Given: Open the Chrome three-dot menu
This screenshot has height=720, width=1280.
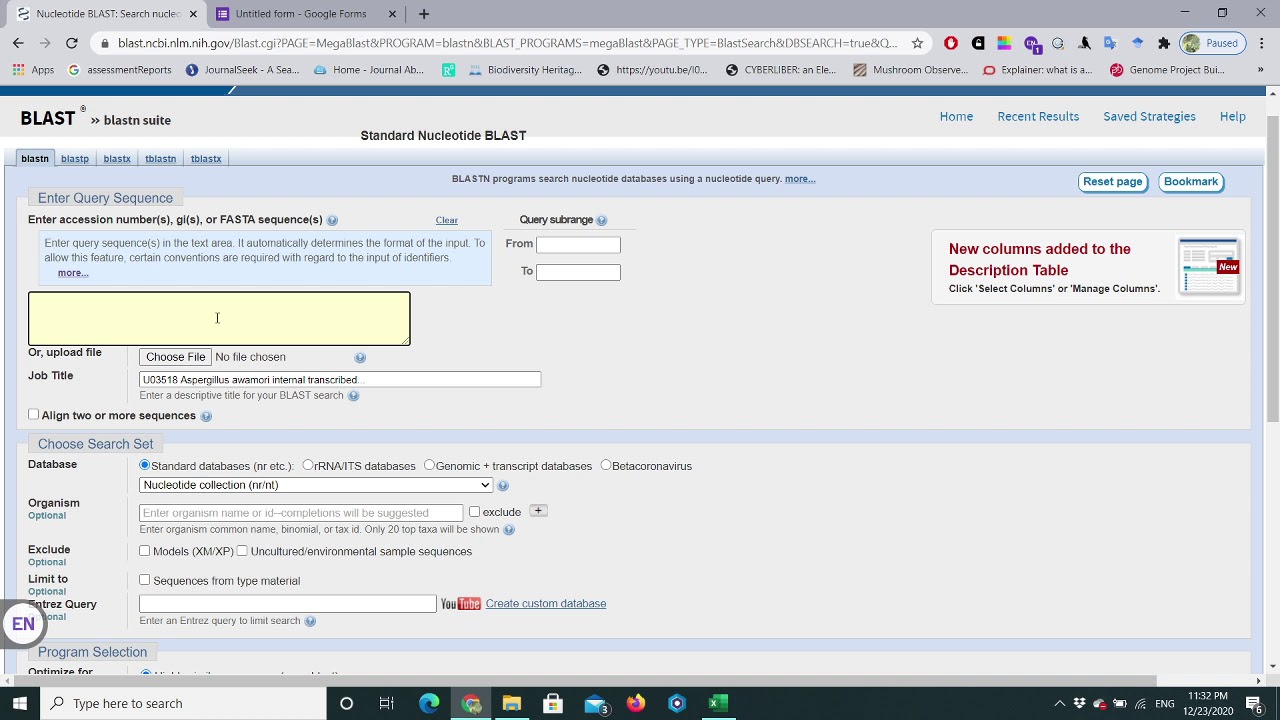Looking at the screenshot, I should tap(1262, 43).
